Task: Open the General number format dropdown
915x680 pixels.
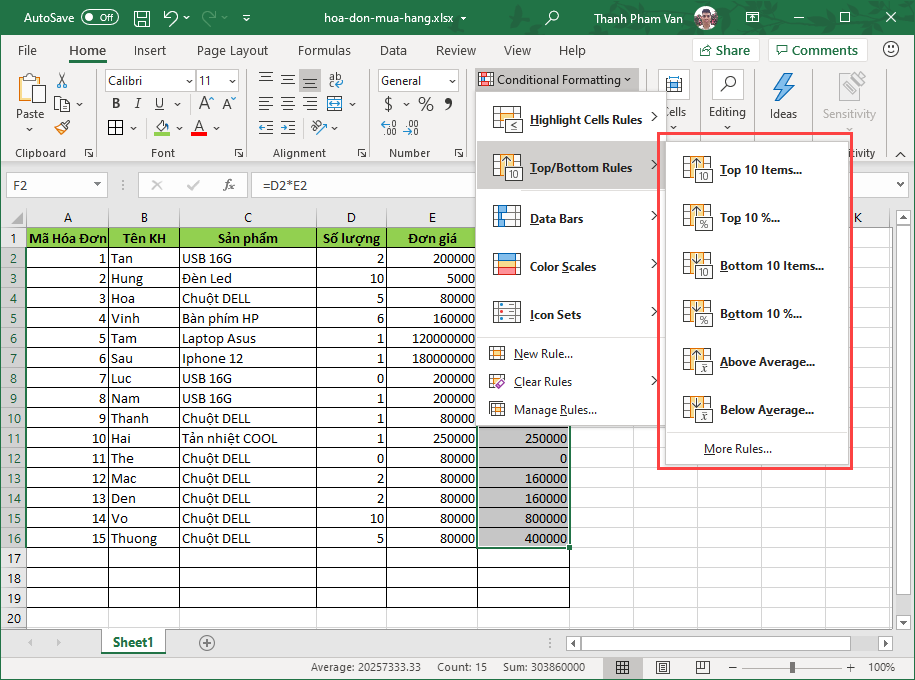Action: point(452,81)
